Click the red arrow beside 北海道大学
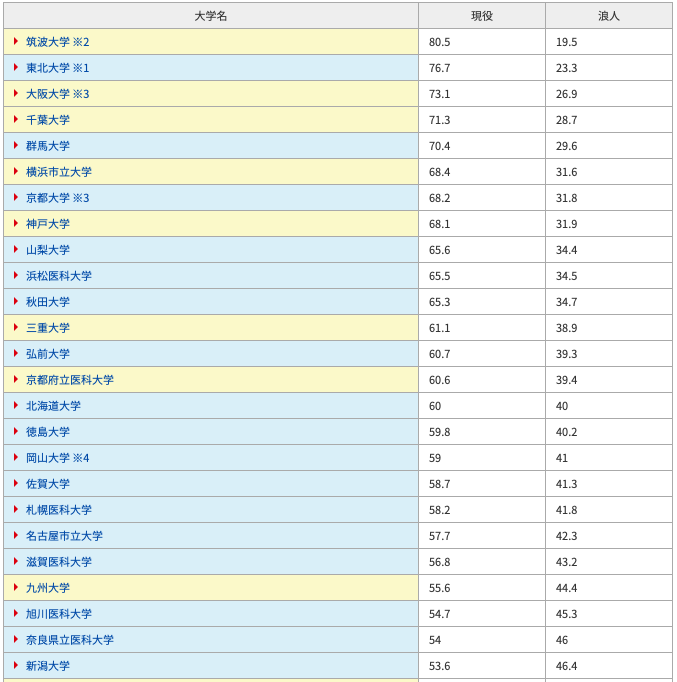The image size is (677, 682). 16,405
